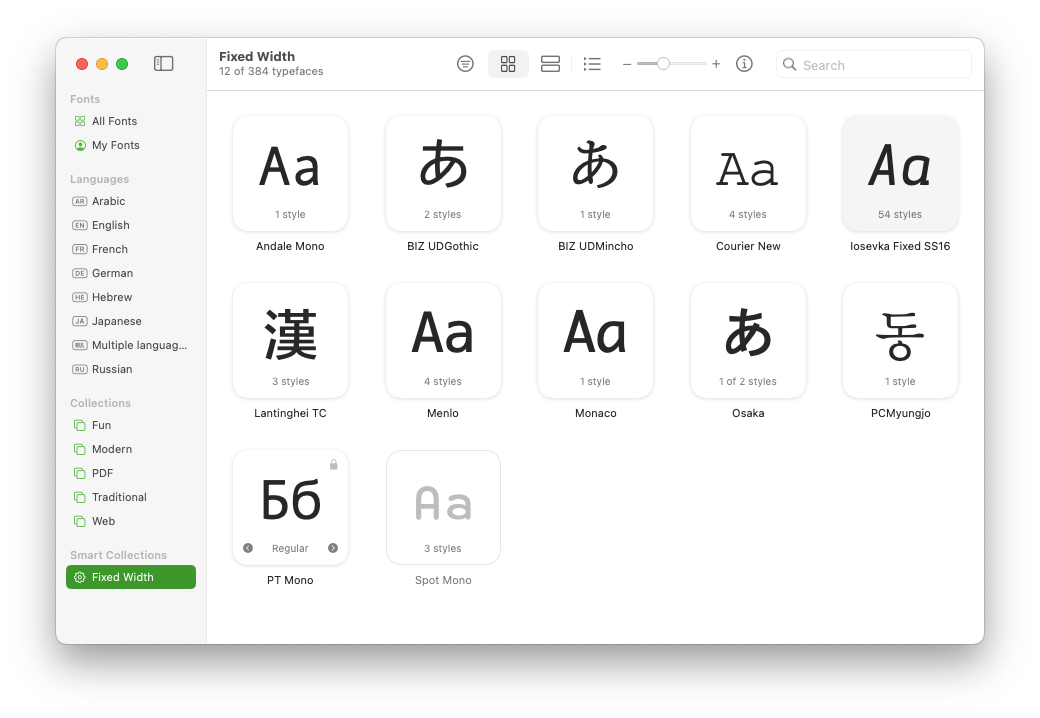The height and width of the screenshot is (718, 1040).
Task: Click the plus icon to increase preview size
Action: (716, 64)
